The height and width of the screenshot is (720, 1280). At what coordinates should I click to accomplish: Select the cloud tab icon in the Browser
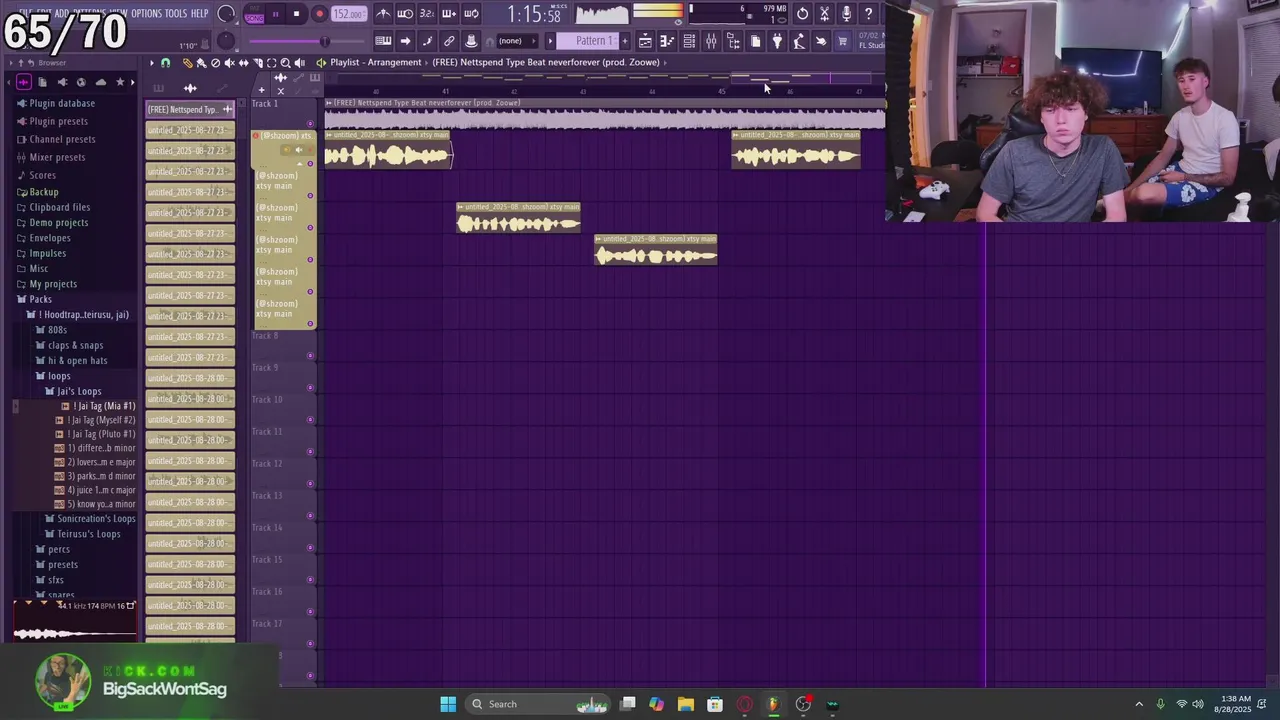[x=100, y=82]
